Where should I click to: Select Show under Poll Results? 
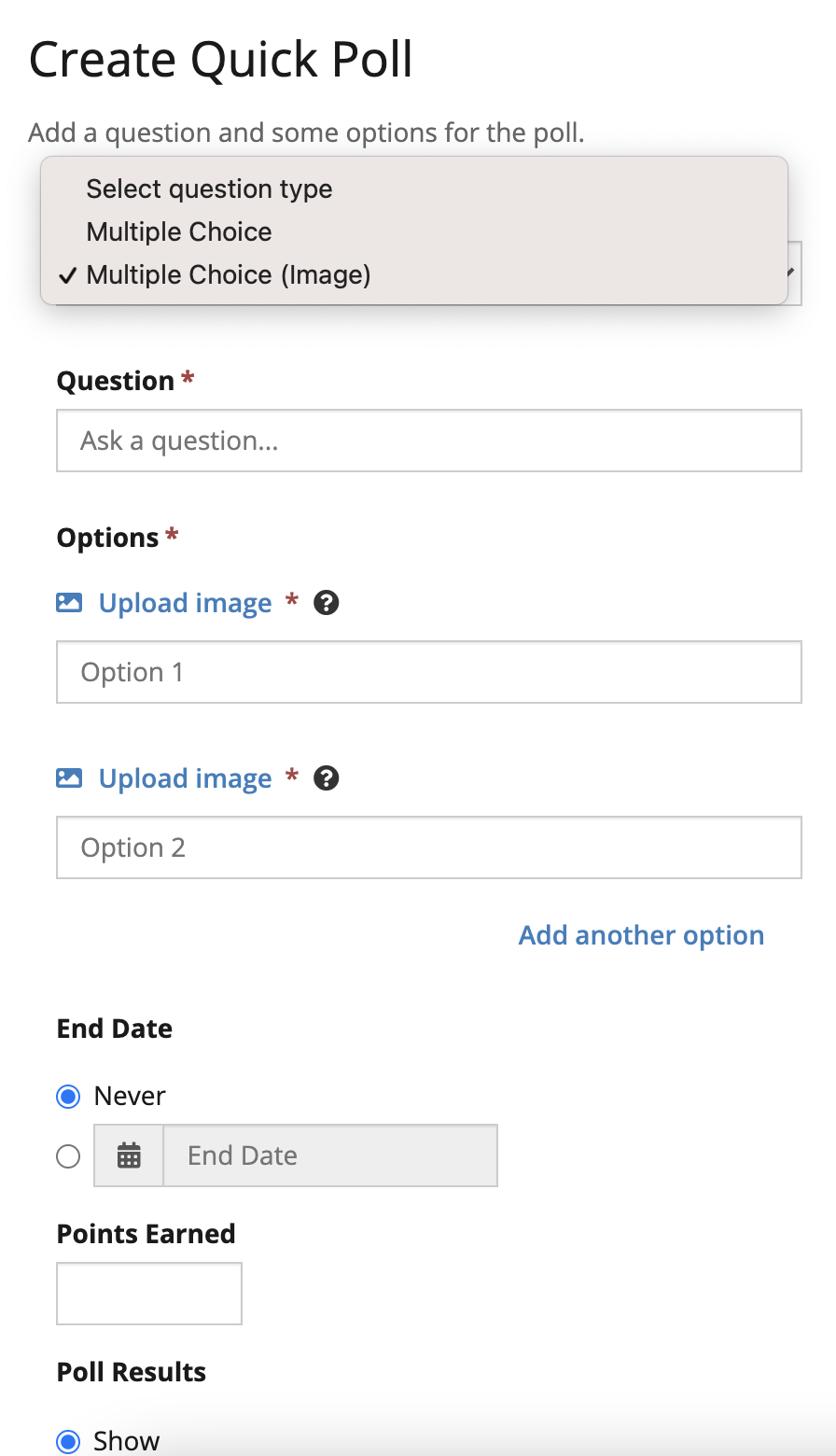(68, 1440)
